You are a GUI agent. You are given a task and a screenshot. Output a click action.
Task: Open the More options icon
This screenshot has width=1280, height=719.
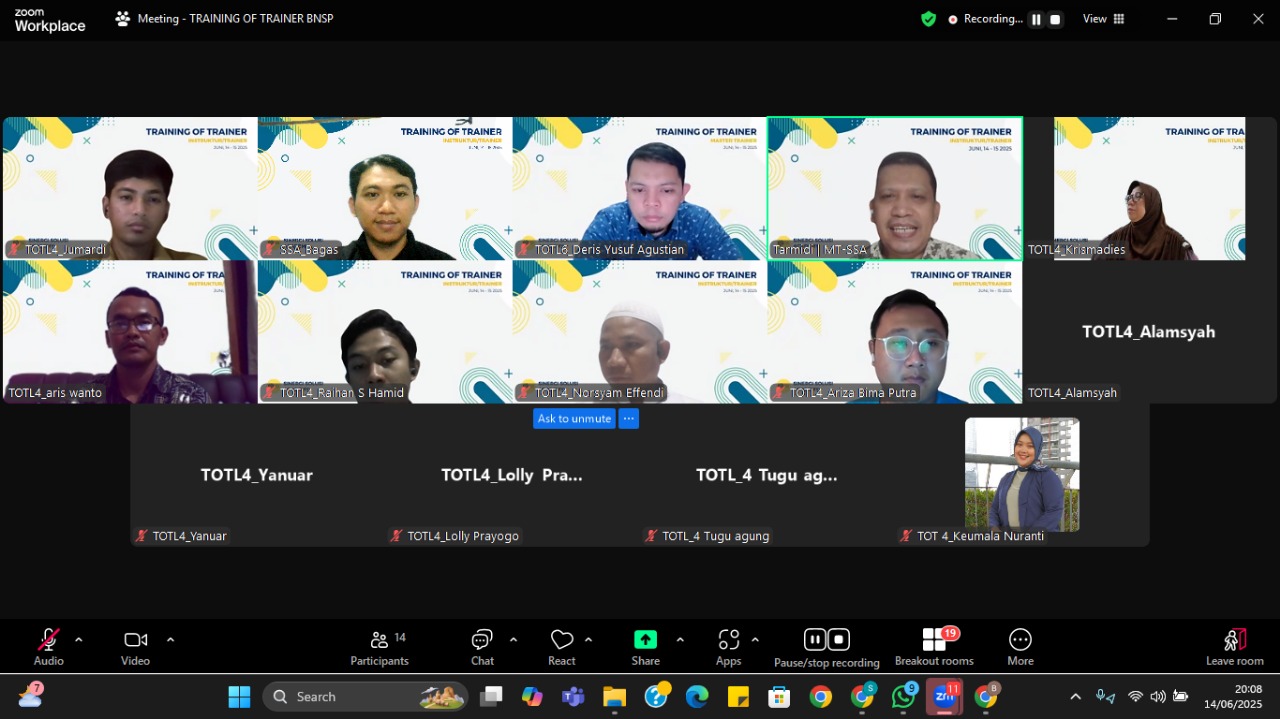point(1020,640)
